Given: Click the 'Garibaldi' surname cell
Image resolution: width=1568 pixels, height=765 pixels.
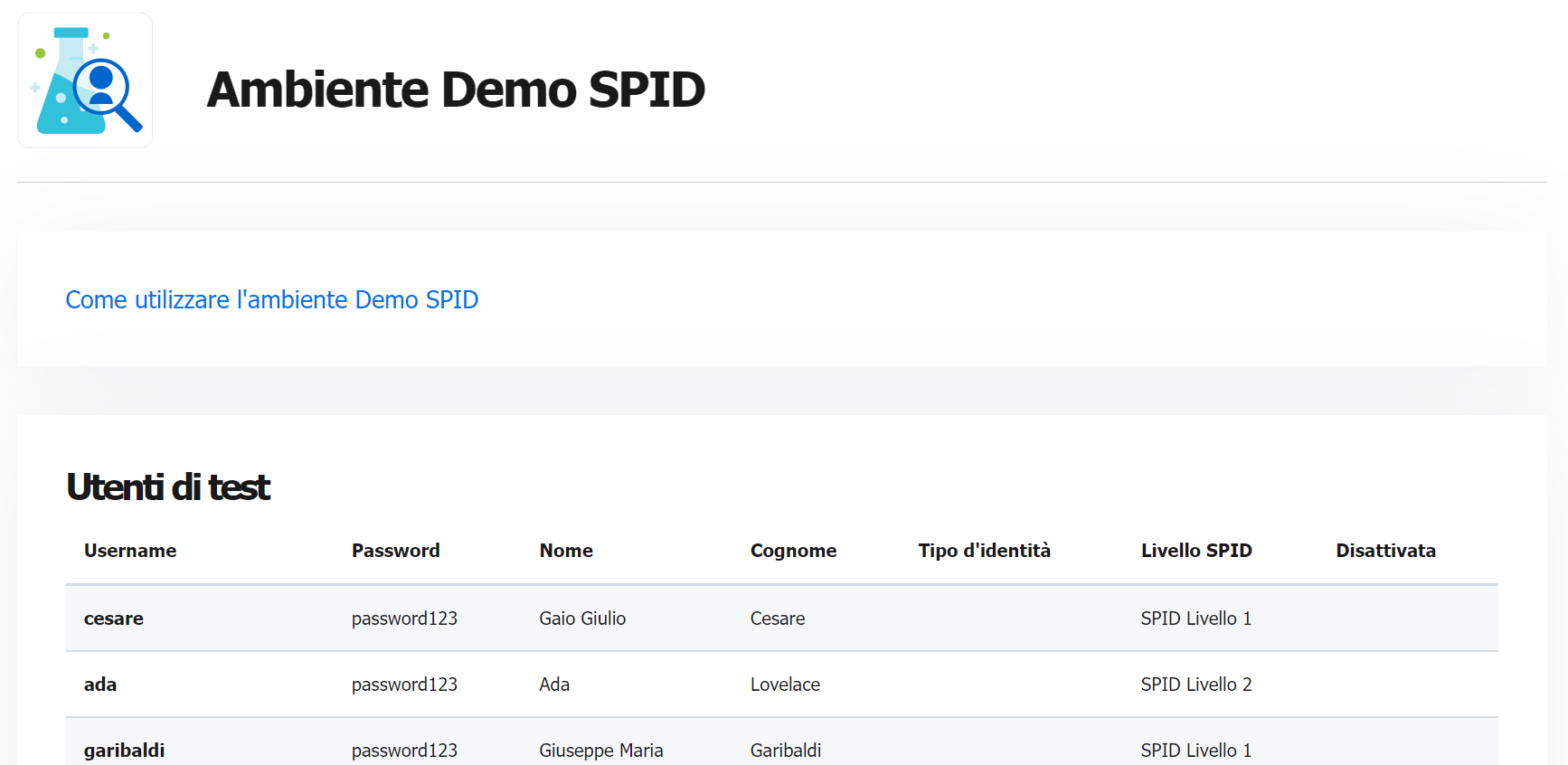Looking at the screenshot, I should click(x=786, y=751).
